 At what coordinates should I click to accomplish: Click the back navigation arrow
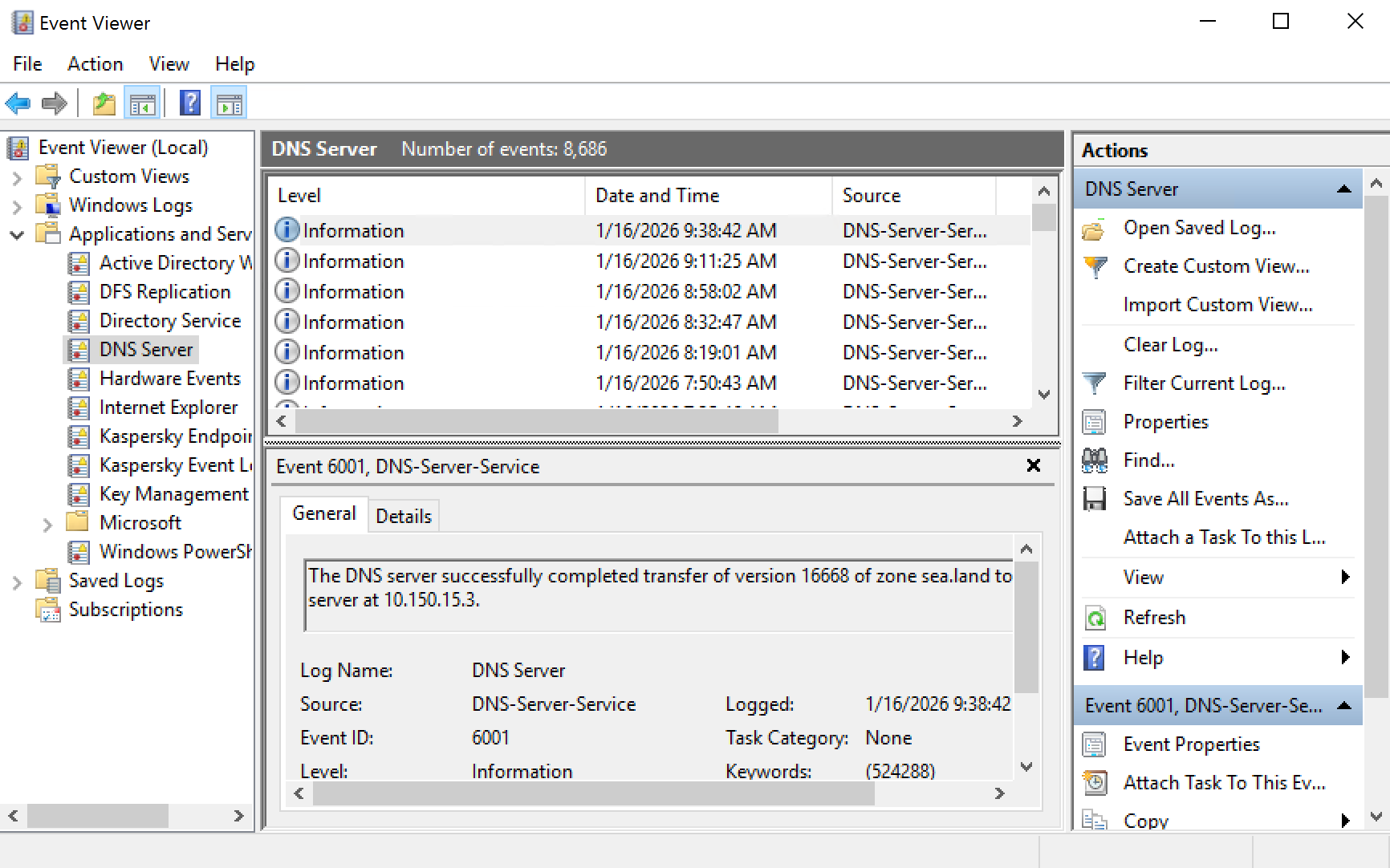point(18,103)
